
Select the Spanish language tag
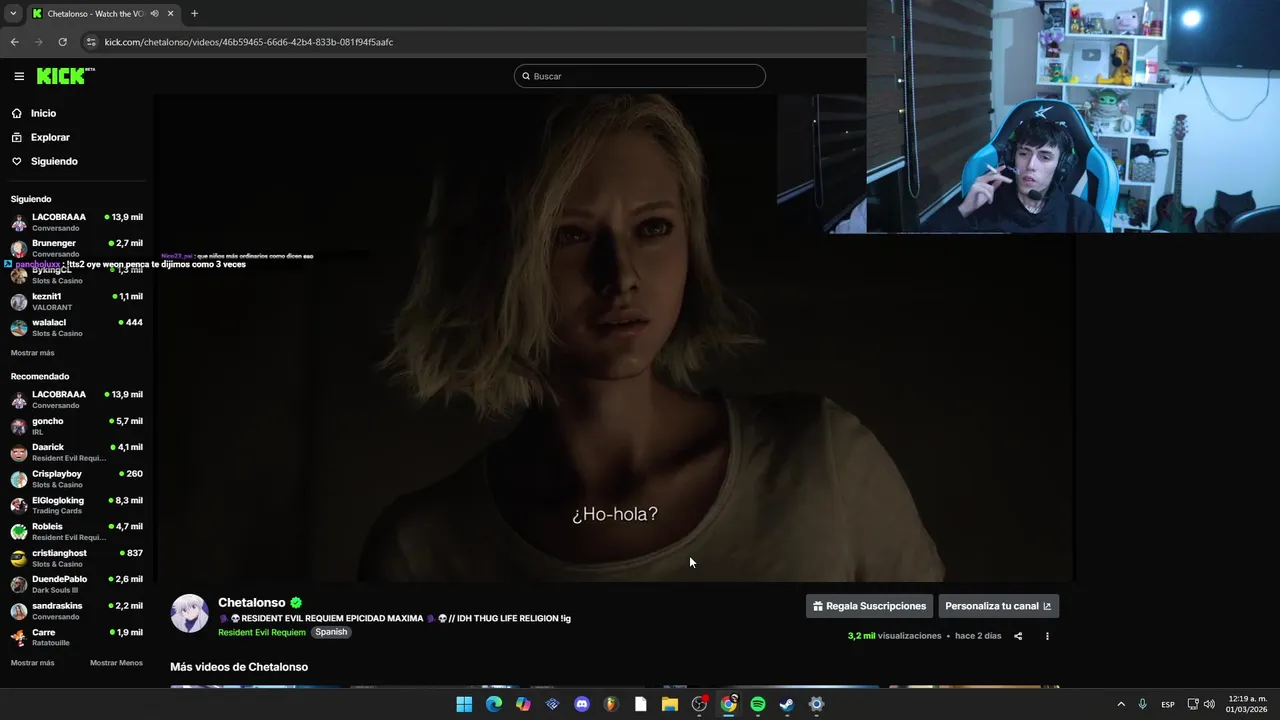(331, 632)
